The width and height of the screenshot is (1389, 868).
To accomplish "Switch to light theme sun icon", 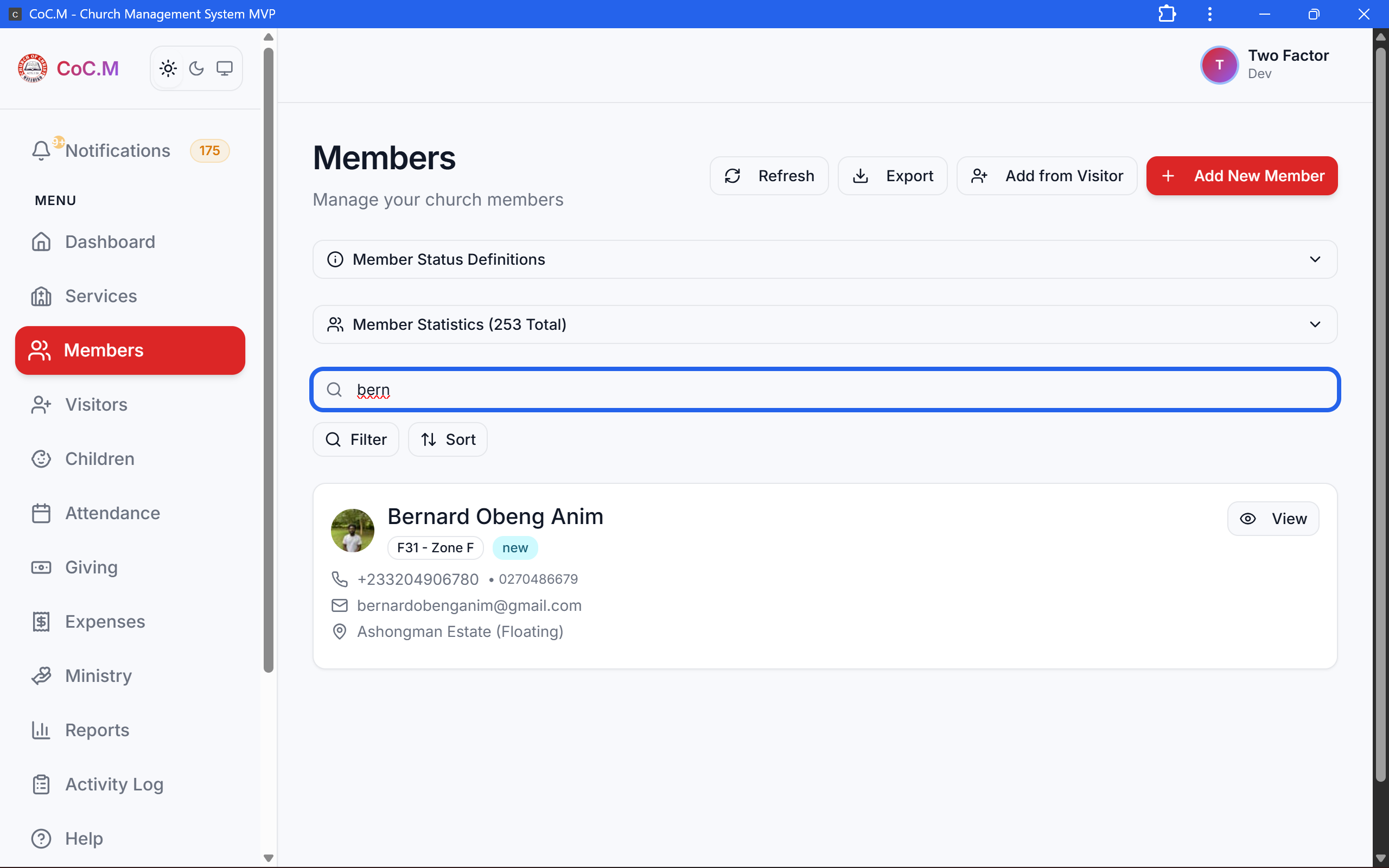I will (x=168, y=68).
